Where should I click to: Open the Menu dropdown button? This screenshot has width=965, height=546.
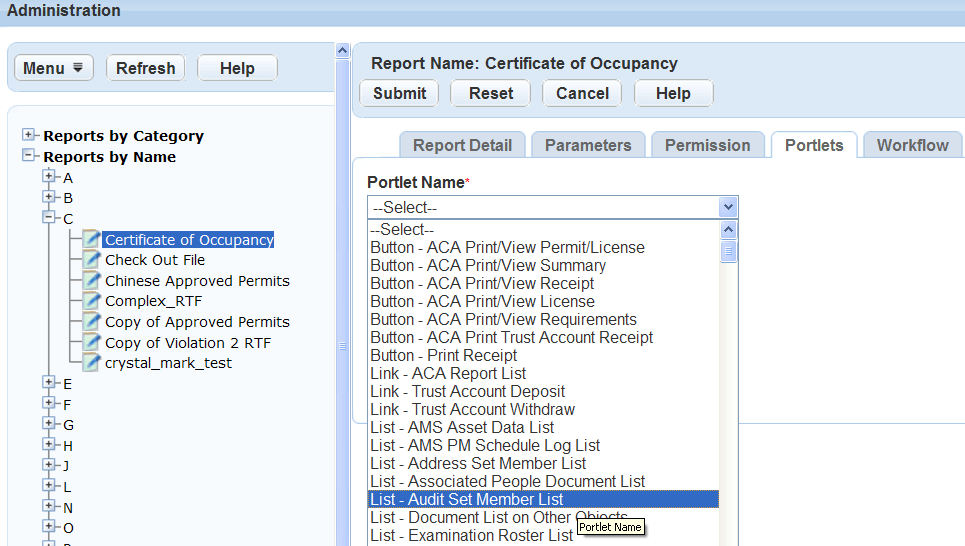54,68
